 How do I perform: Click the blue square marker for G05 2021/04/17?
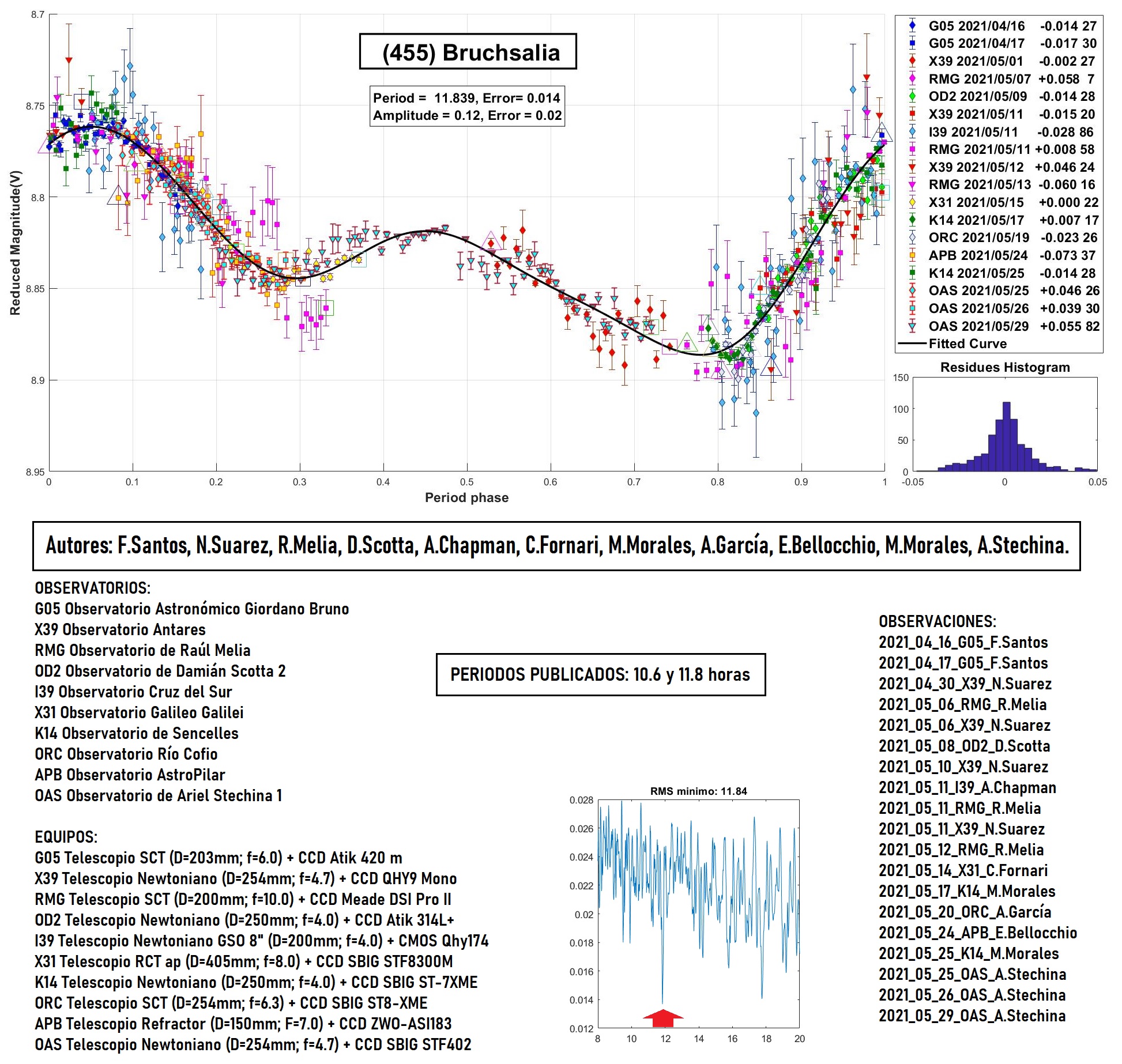coord(912,43)
